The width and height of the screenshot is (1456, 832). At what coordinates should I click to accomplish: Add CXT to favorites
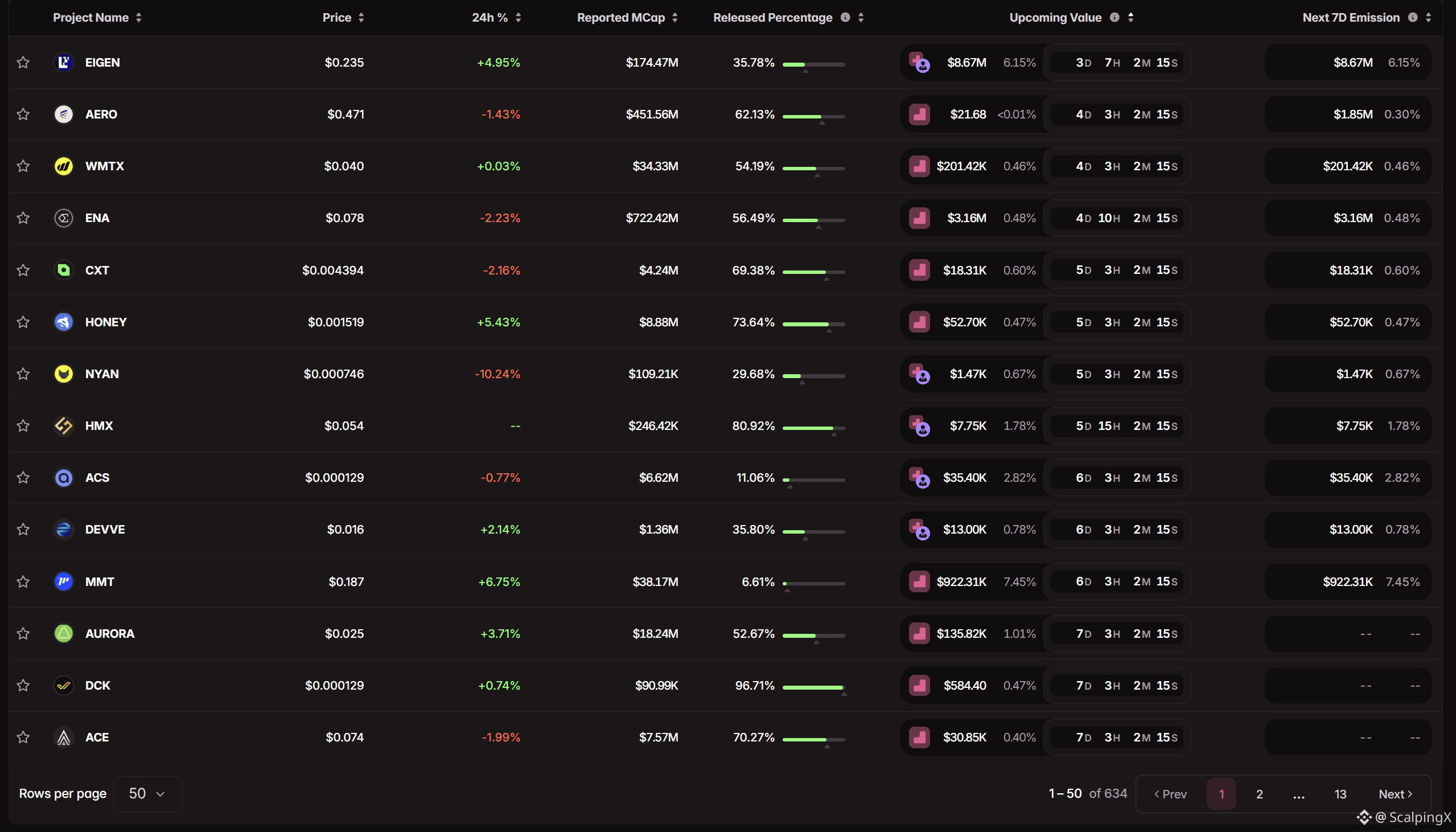(x=23, y=270)
